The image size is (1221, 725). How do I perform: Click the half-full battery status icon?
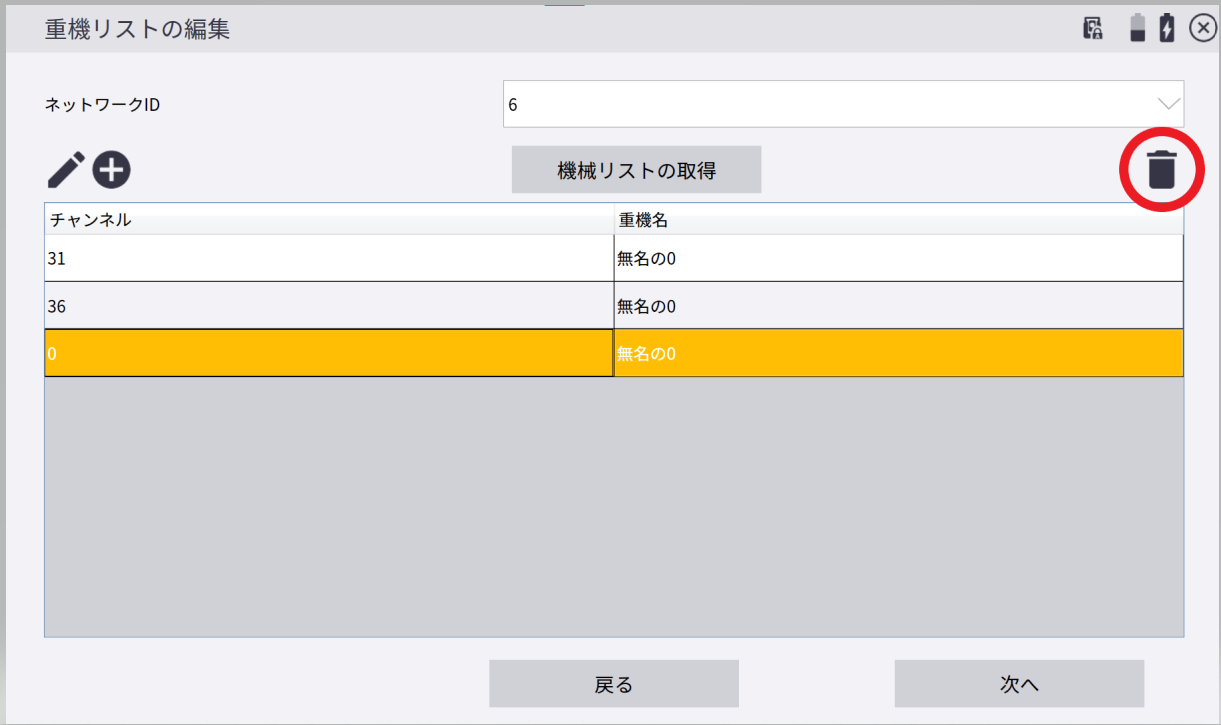point(1138,28)
